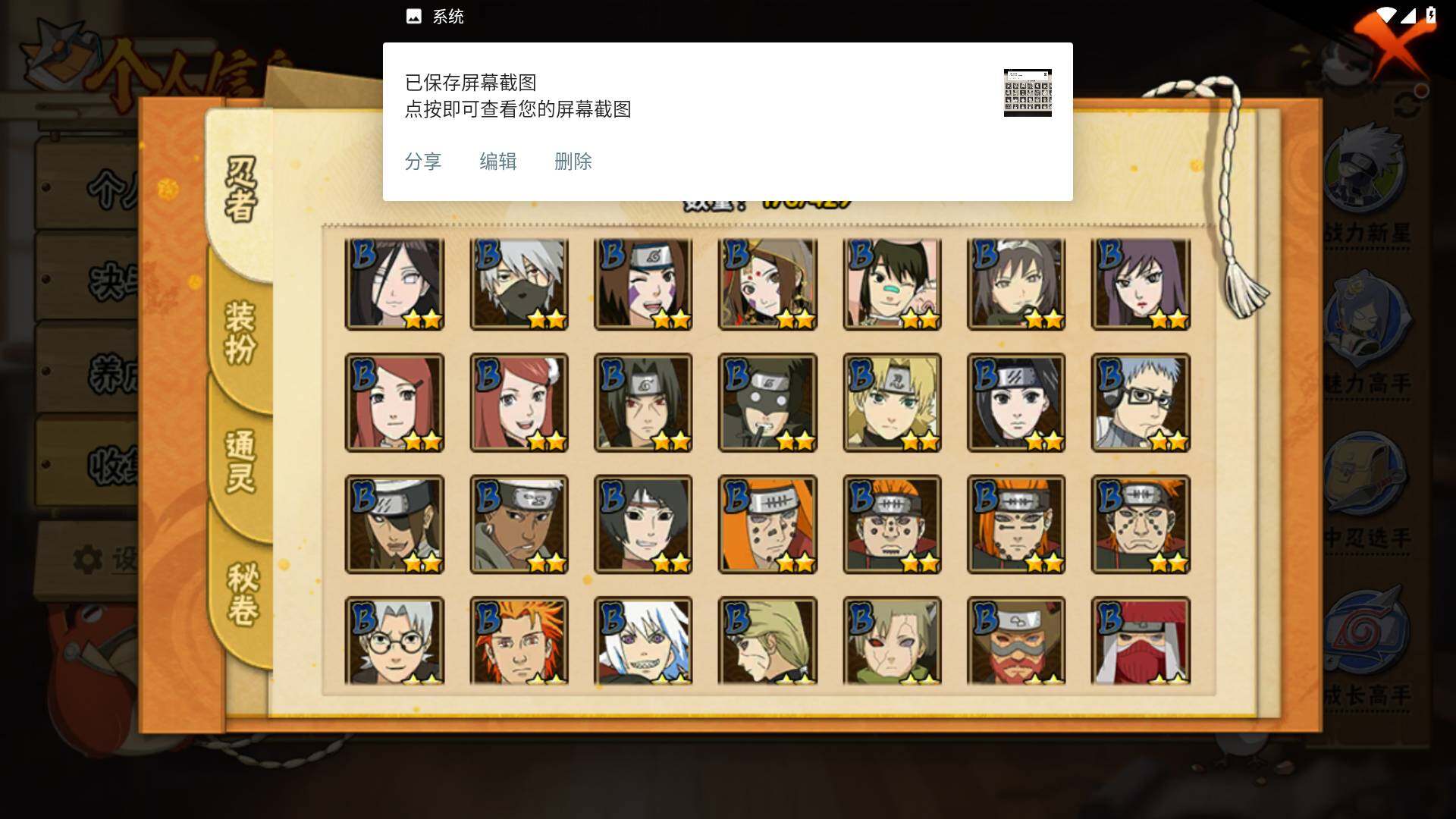
Task: Open the 通灵 tab
Action: click(x=240, y=461)
